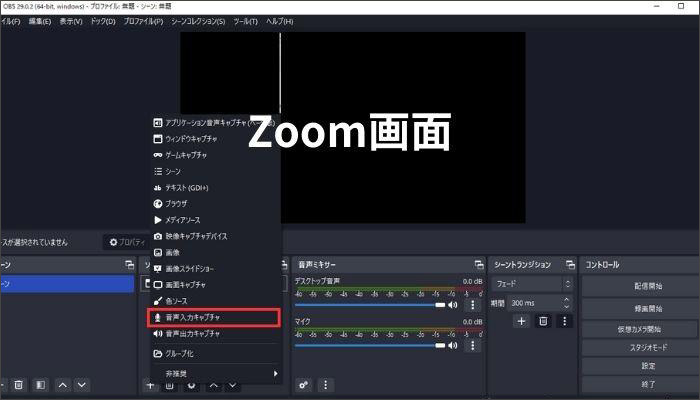Add a 画像 image source

coord(214,252)
